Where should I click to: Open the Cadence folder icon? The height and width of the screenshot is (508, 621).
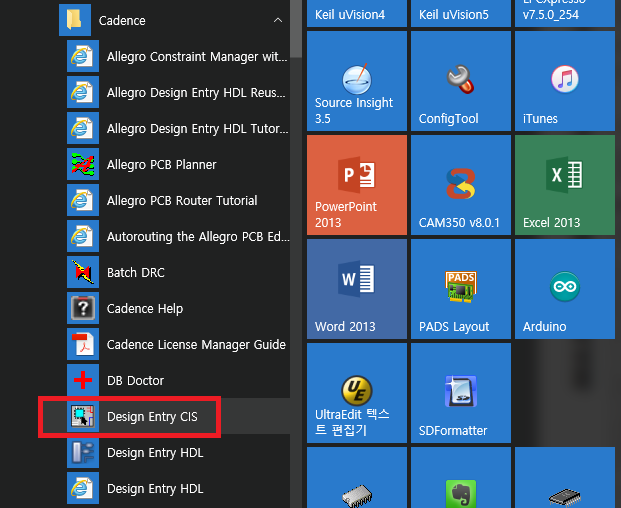75,20
